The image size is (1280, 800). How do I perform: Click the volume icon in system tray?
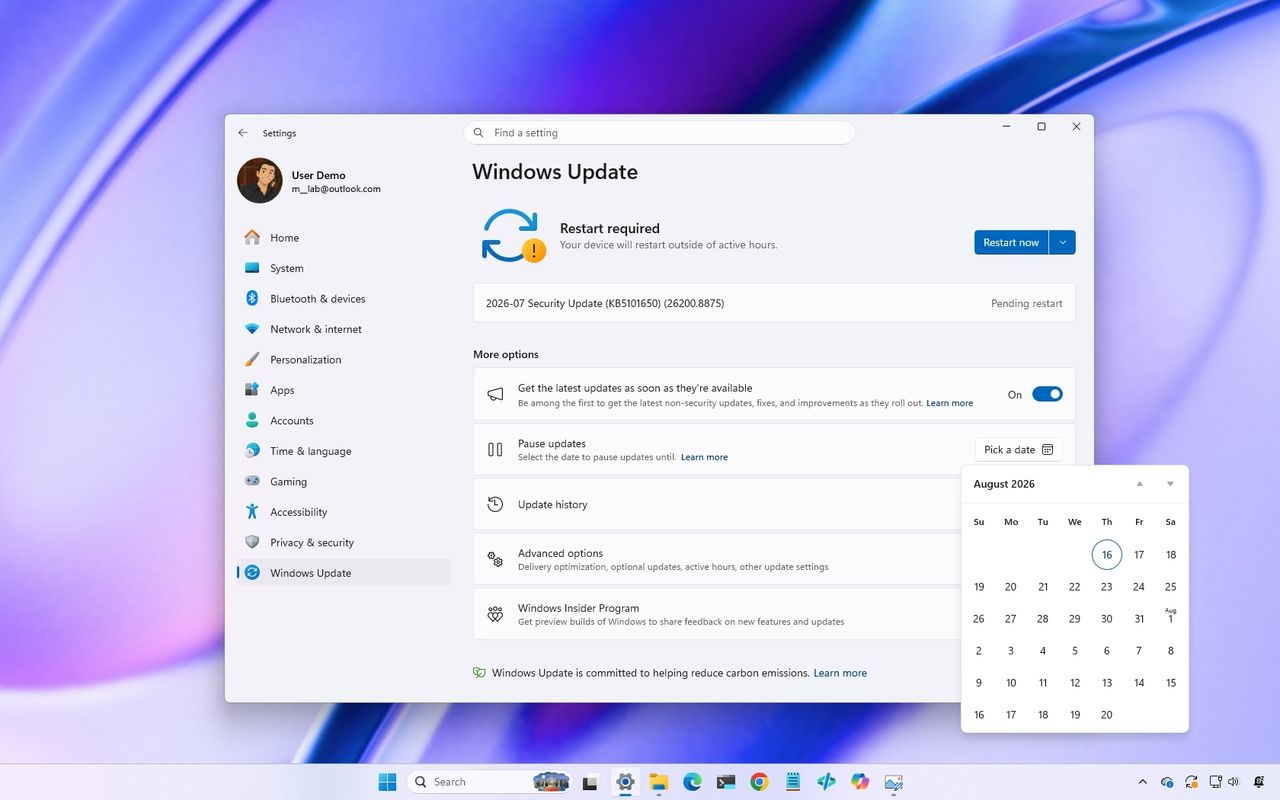click(x=1233, y=782)
